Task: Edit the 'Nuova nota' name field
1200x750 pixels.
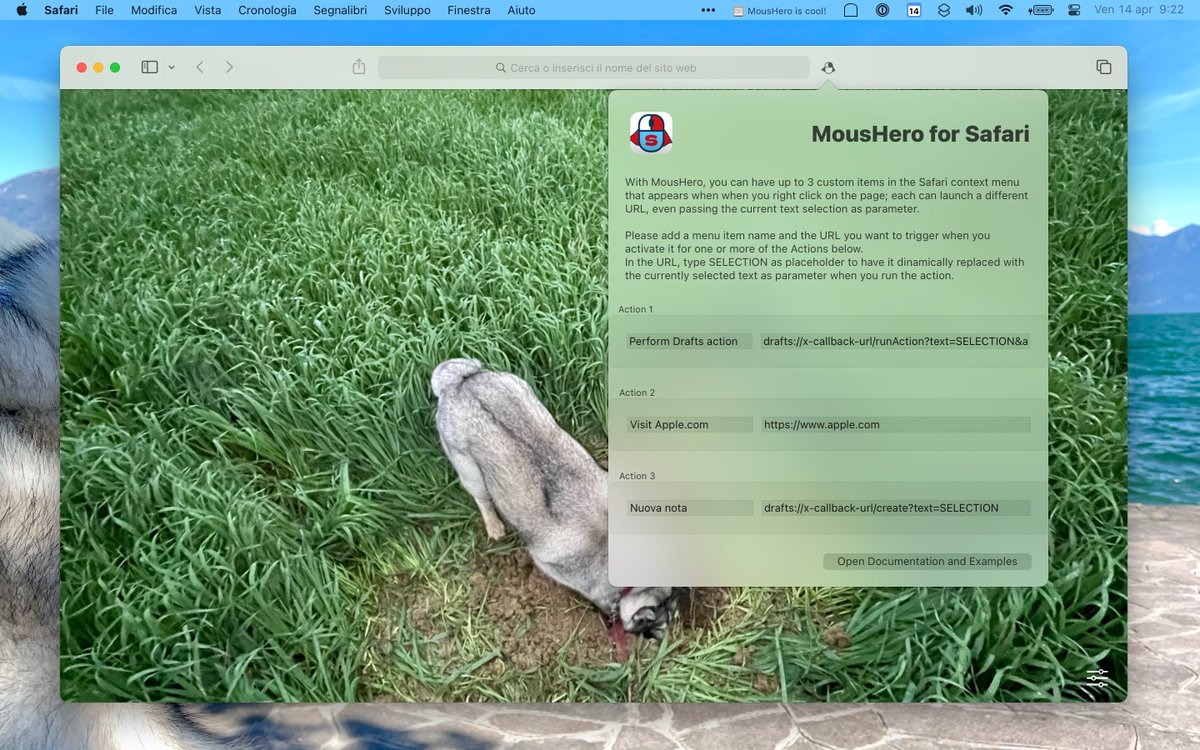Action: [x=690, y=508]
